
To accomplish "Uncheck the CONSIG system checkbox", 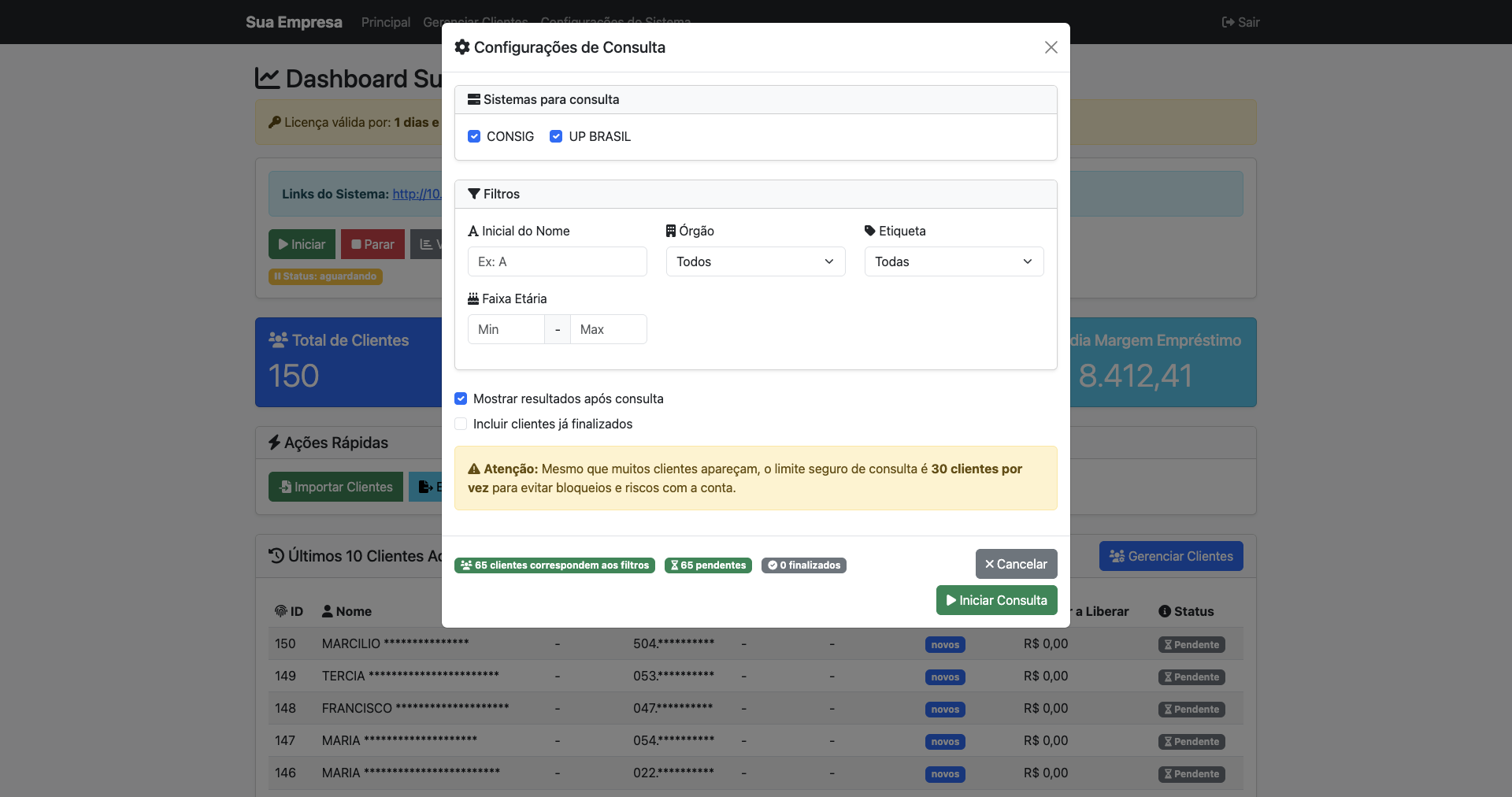I will click(474, 136).
